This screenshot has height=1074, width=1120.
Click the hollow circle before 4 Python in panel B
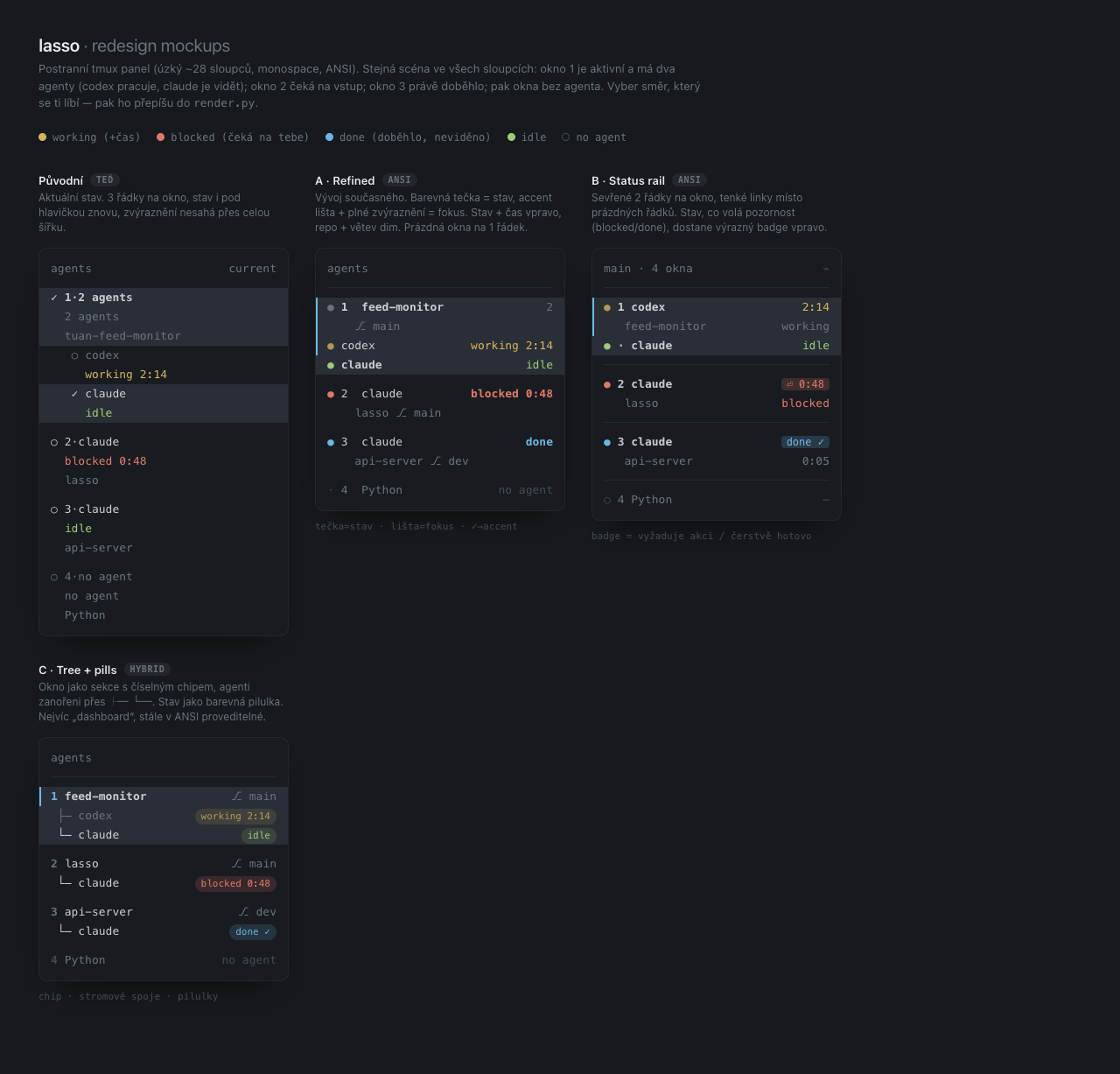[x=607, y=500]
